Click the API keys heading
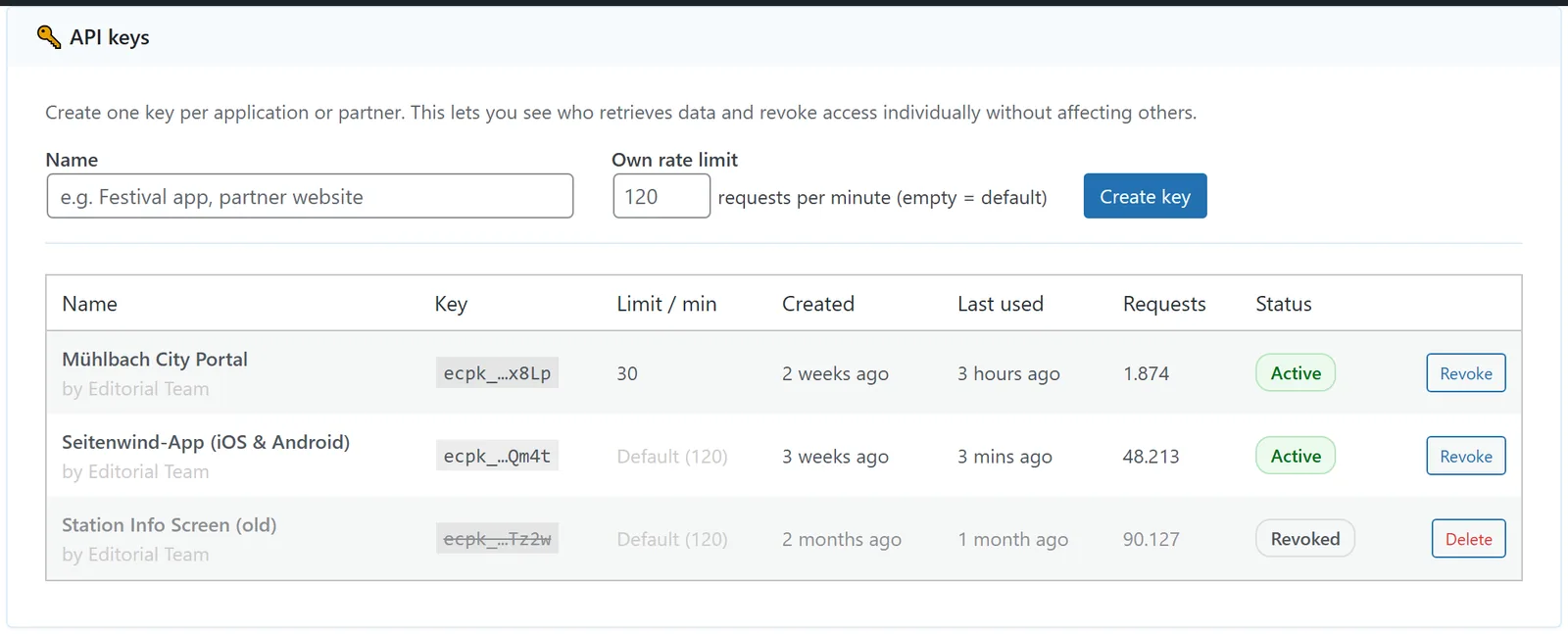This screenshot has width=1568, height=634. click(x=110, y=37)
